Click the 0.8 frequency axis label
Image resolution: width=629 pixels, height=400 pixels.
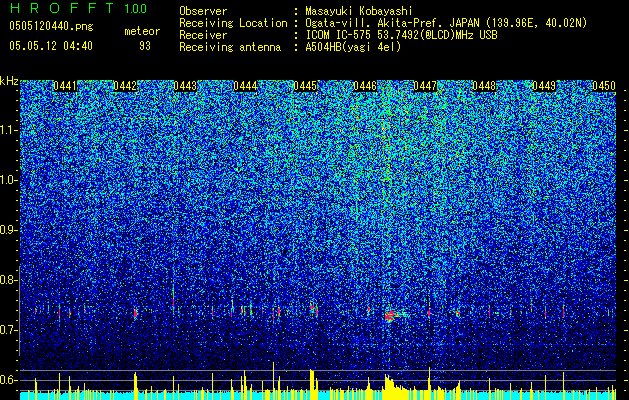tap(9, 280)
